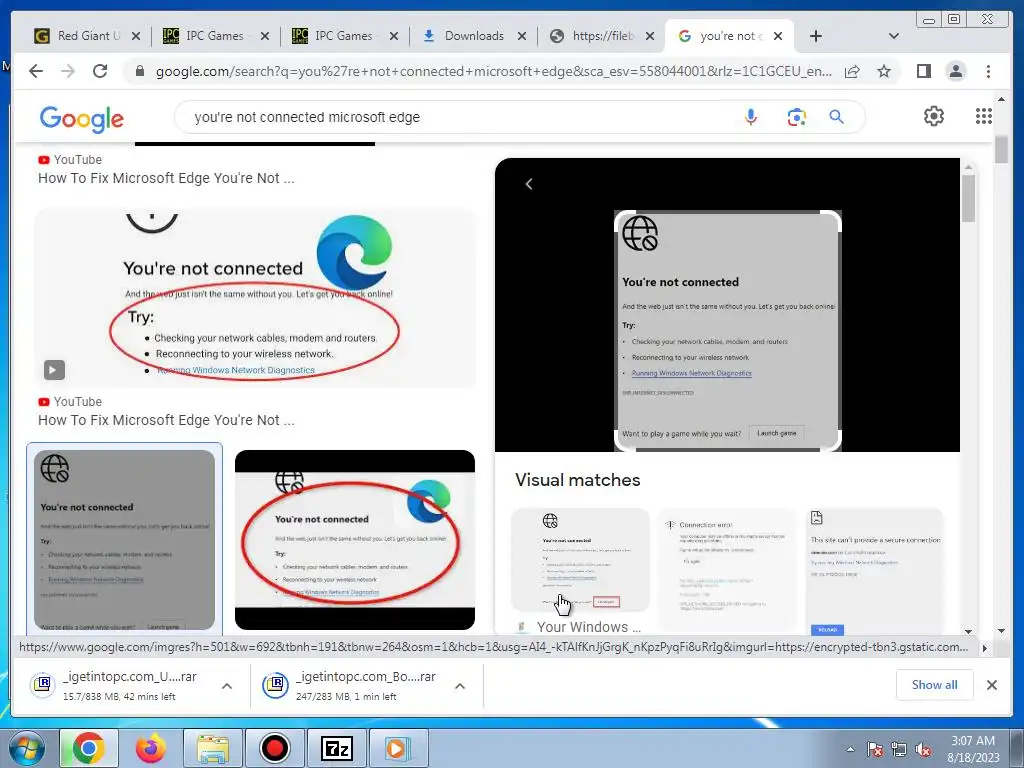Screen dimensions: 1024x768
Task: Open 7-Zip from the taskbar
Action: (x=337, y=748)
